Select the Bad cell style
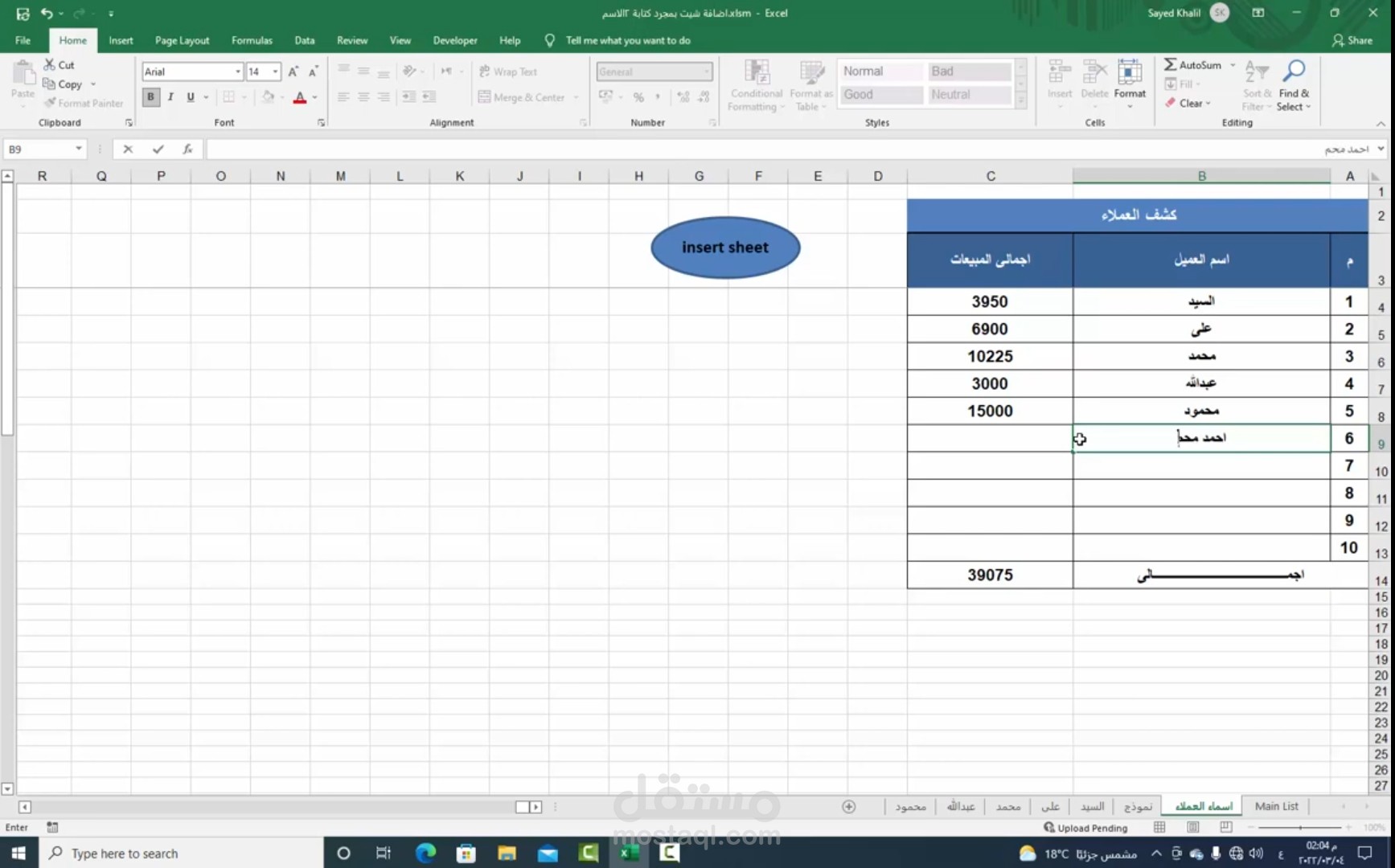 [x=969, y=72]
